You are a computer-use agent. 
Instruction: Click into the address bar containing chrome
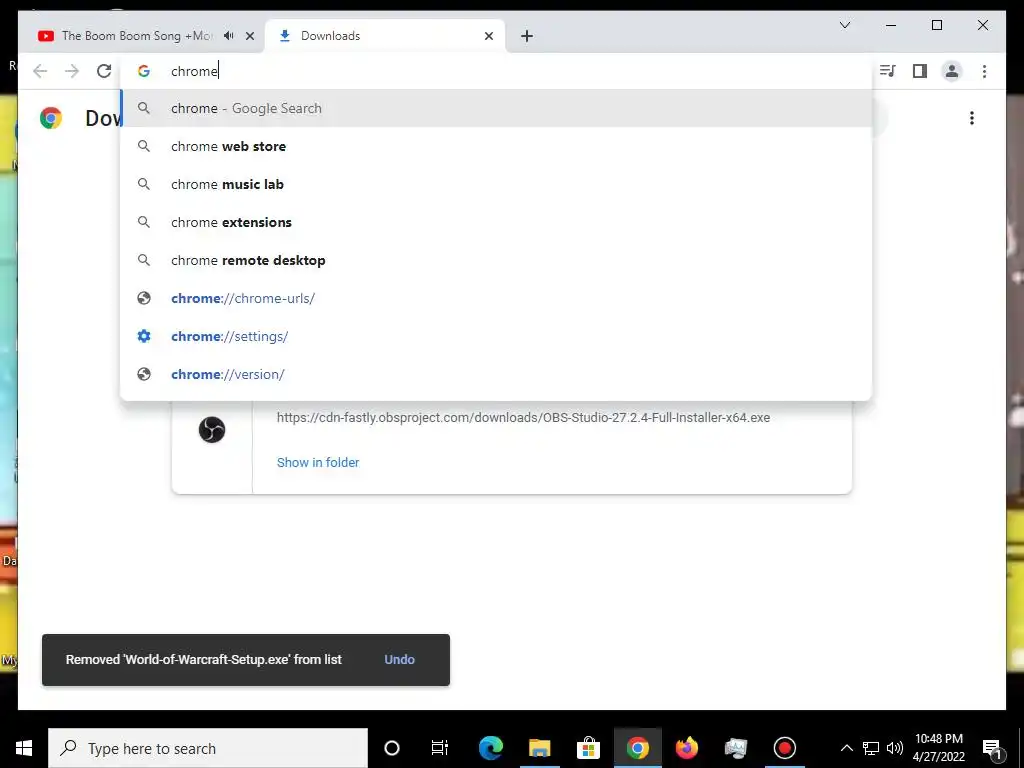[496, 71]
